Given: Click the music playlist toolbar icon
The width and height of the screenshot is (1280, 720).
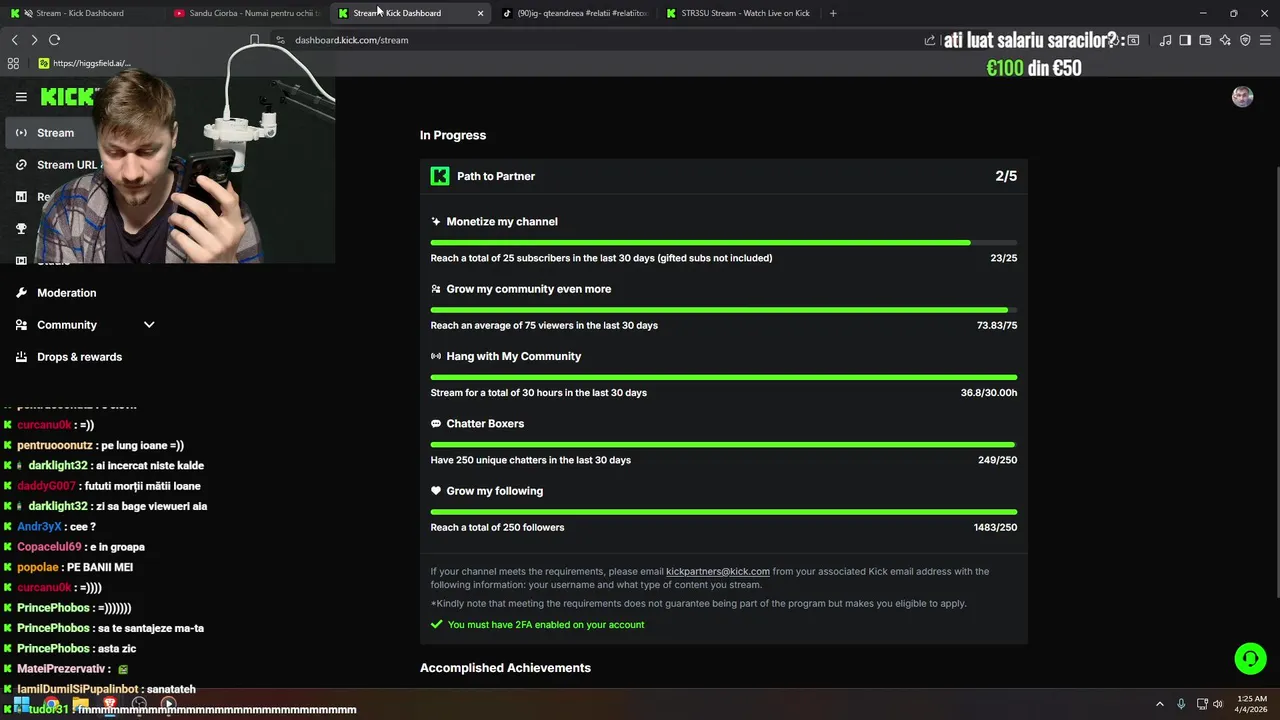Looking at the screenshot, I should click(1165, 40).
